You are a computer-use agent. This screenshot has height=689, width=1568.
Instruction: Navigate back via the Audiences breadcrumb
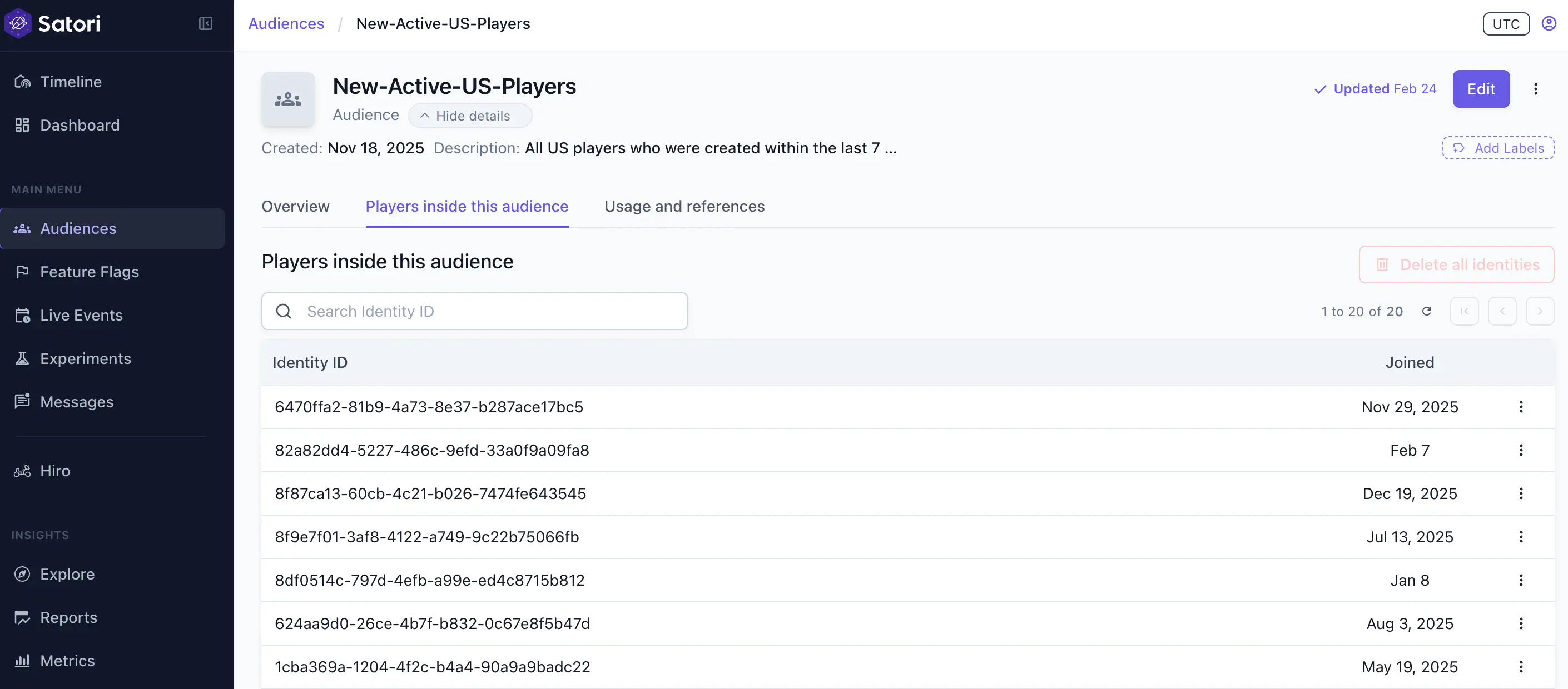click(x=285, y=23)
